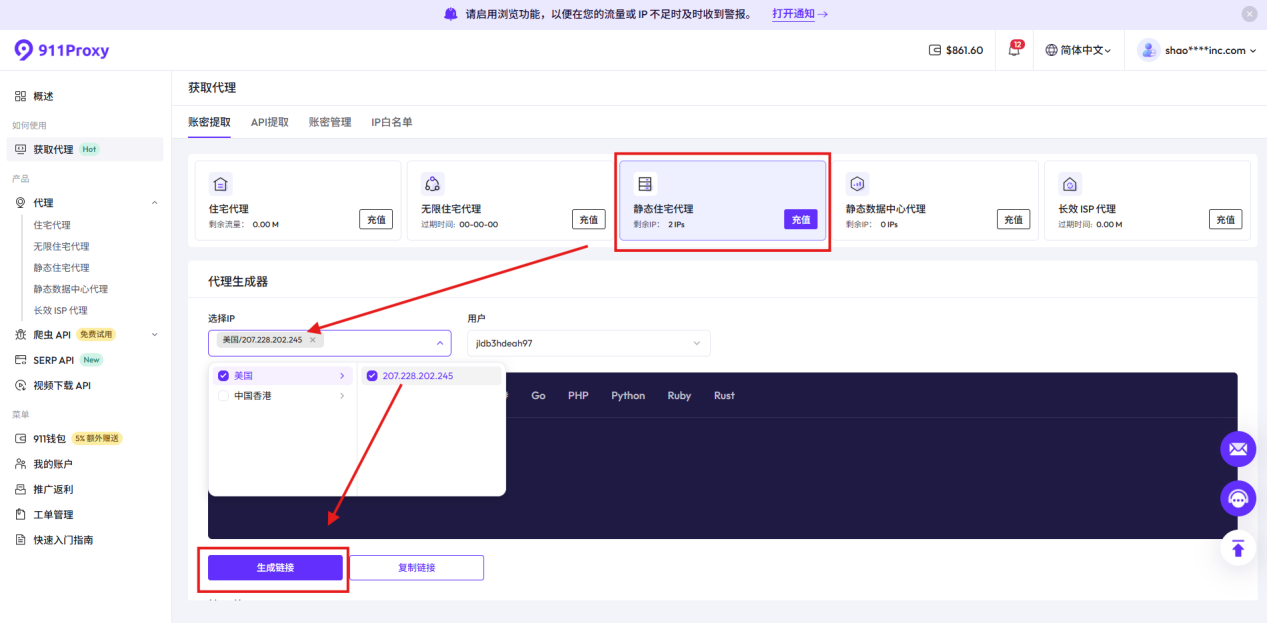Close the top notification banner
Viewport: 1267px width, 623px height.
click(x=1249, y=14)
